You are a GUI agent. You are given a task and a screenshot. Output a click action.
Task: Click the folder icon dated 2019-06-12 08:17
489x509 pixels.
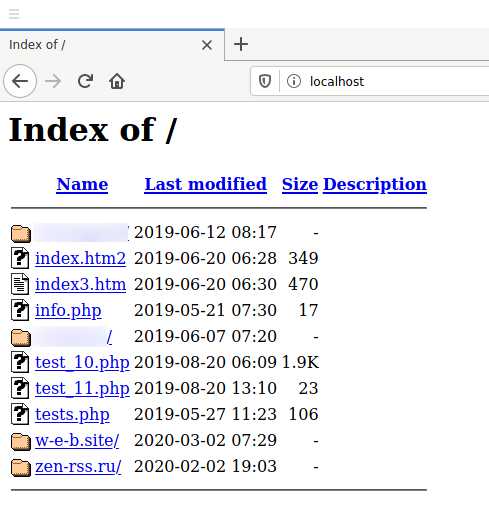pos(21,233)
